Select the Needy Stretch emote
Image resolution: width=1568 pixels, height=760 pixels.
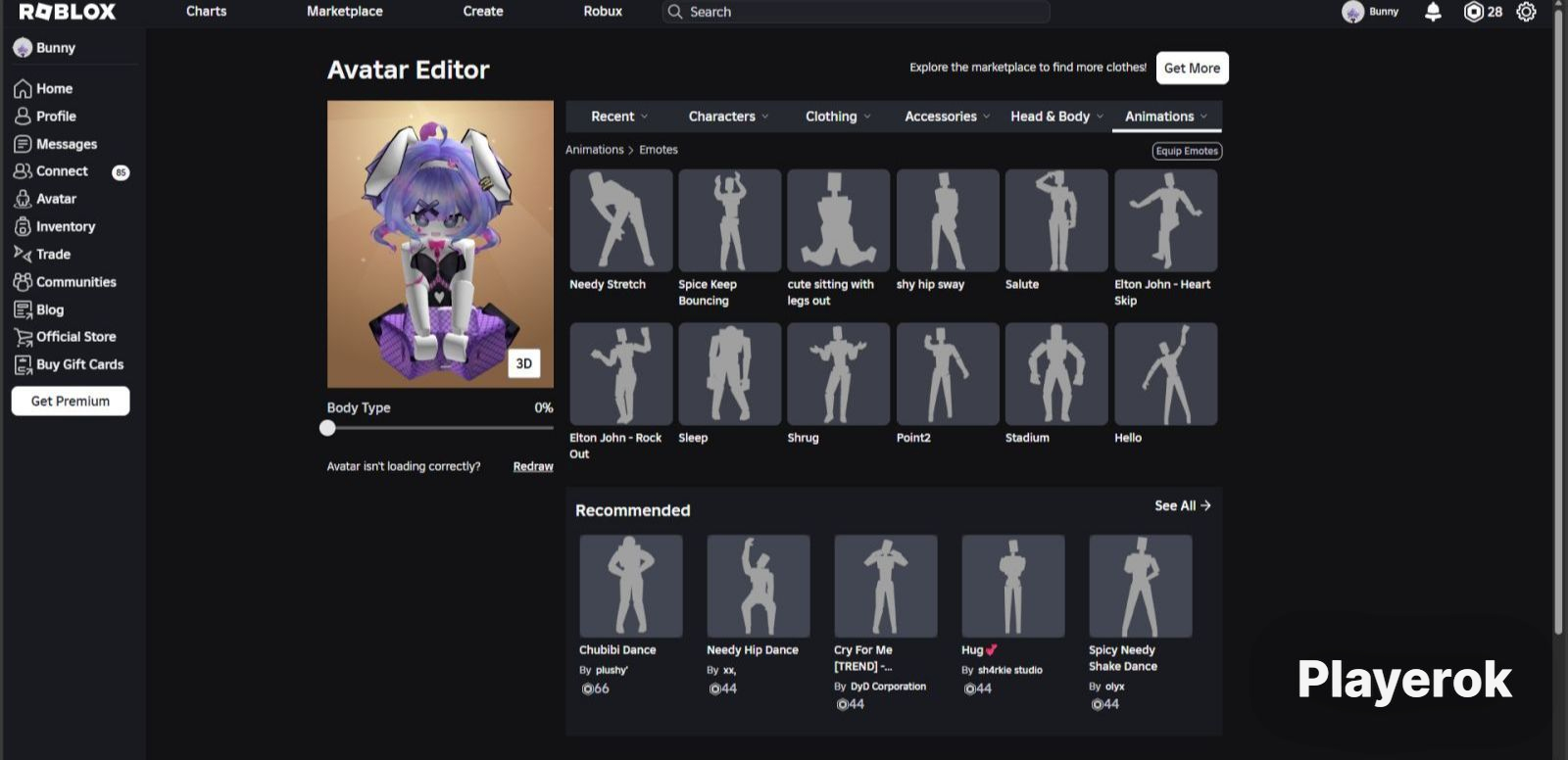[x=621, y=220]
